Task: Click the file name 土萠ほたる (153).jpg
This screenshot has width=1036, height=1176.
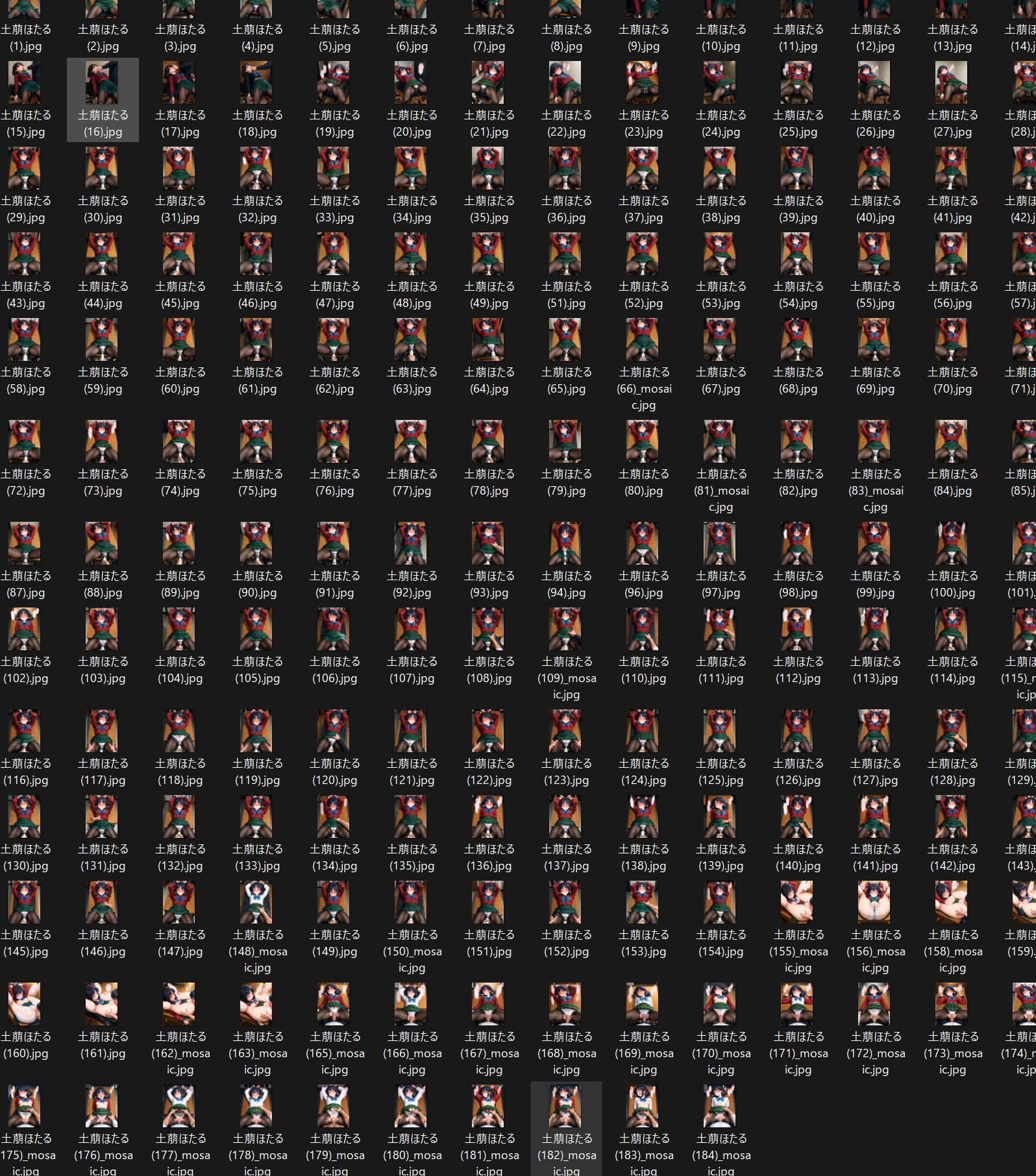Action: click(x=643, y=943)
